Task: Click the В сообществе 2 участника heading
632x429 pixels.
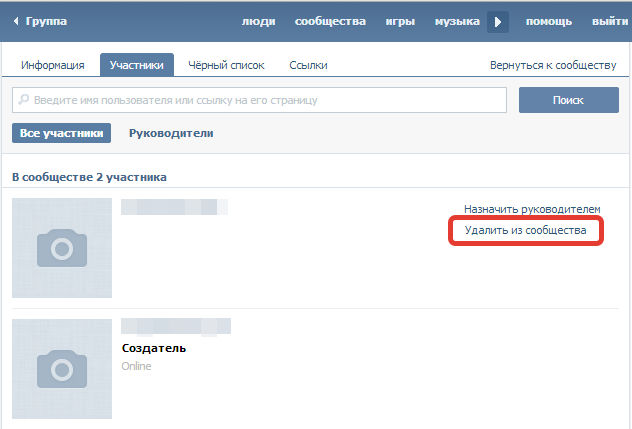Action: point(89,177)
